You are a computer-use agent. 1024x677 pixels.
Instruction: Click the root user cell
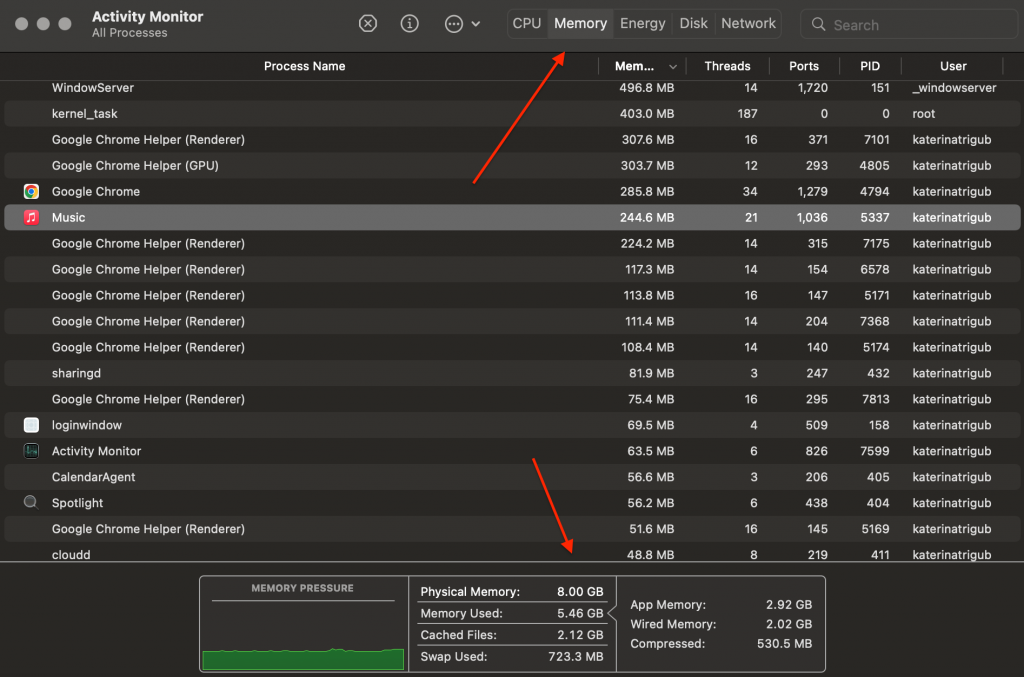[923, 114]
